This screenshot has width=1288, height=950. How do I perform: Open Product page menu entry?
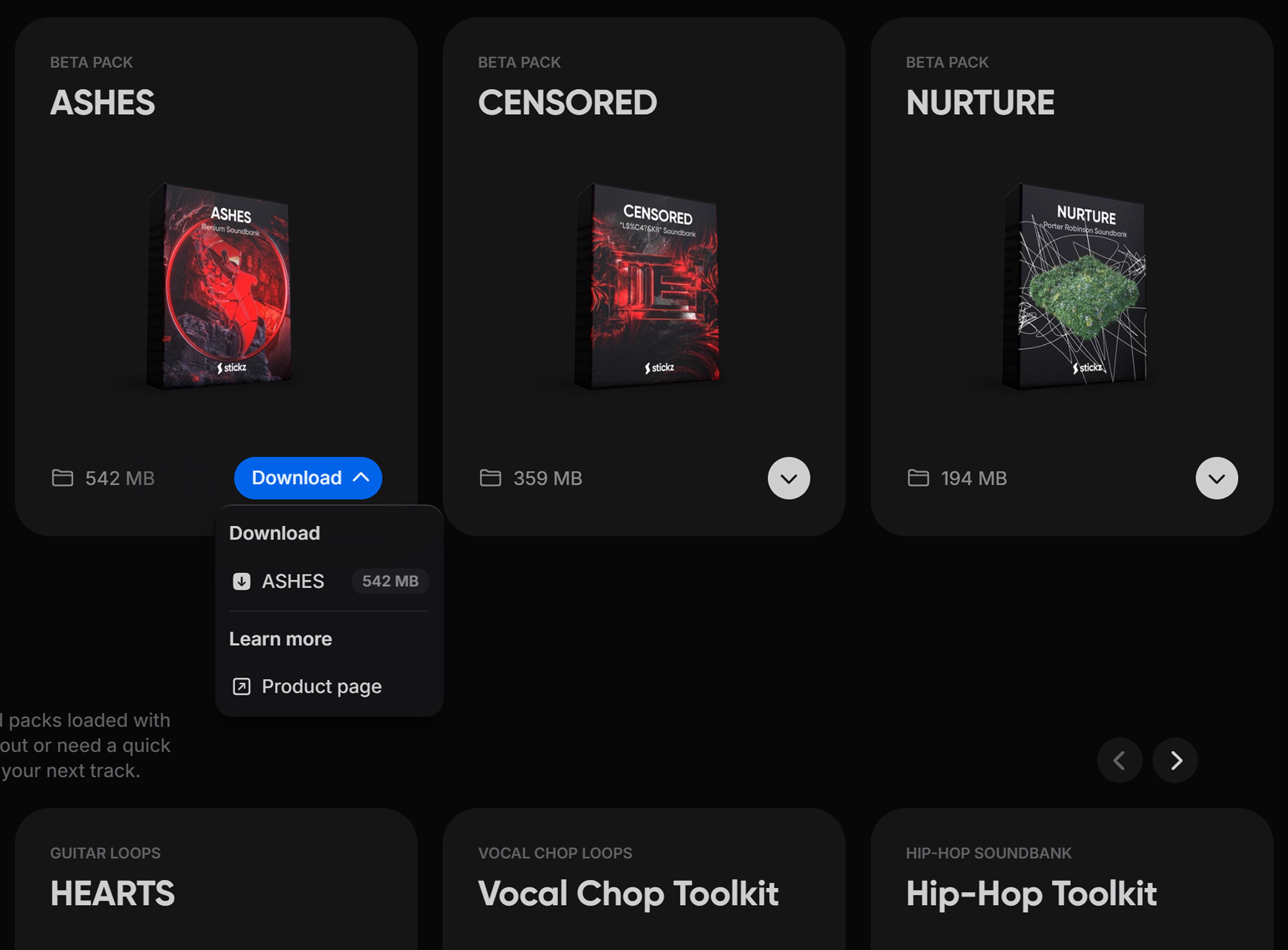tap(329, 687)
